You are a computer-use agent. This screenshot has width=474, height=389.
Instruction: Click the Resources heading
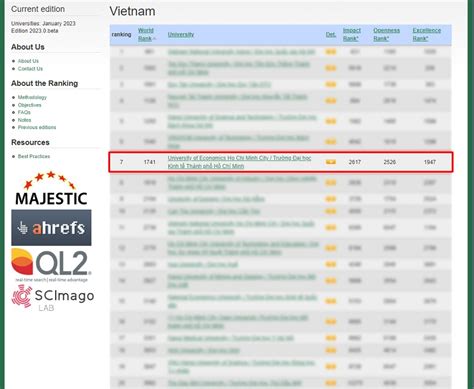30,142
